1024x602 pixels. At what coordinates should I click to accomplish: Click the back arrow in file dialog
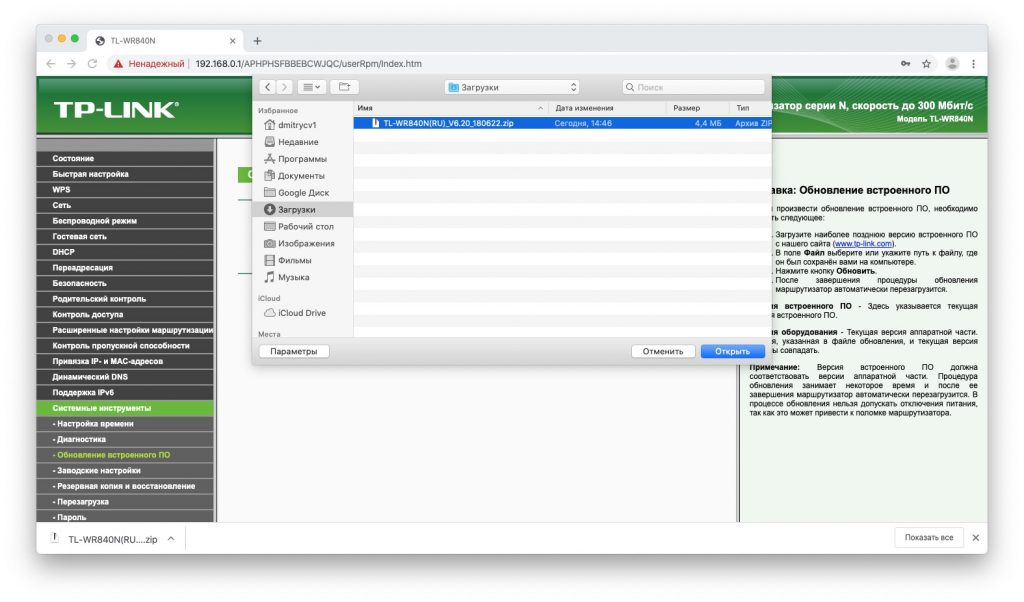pyautogui.click(x=269, y=88)
